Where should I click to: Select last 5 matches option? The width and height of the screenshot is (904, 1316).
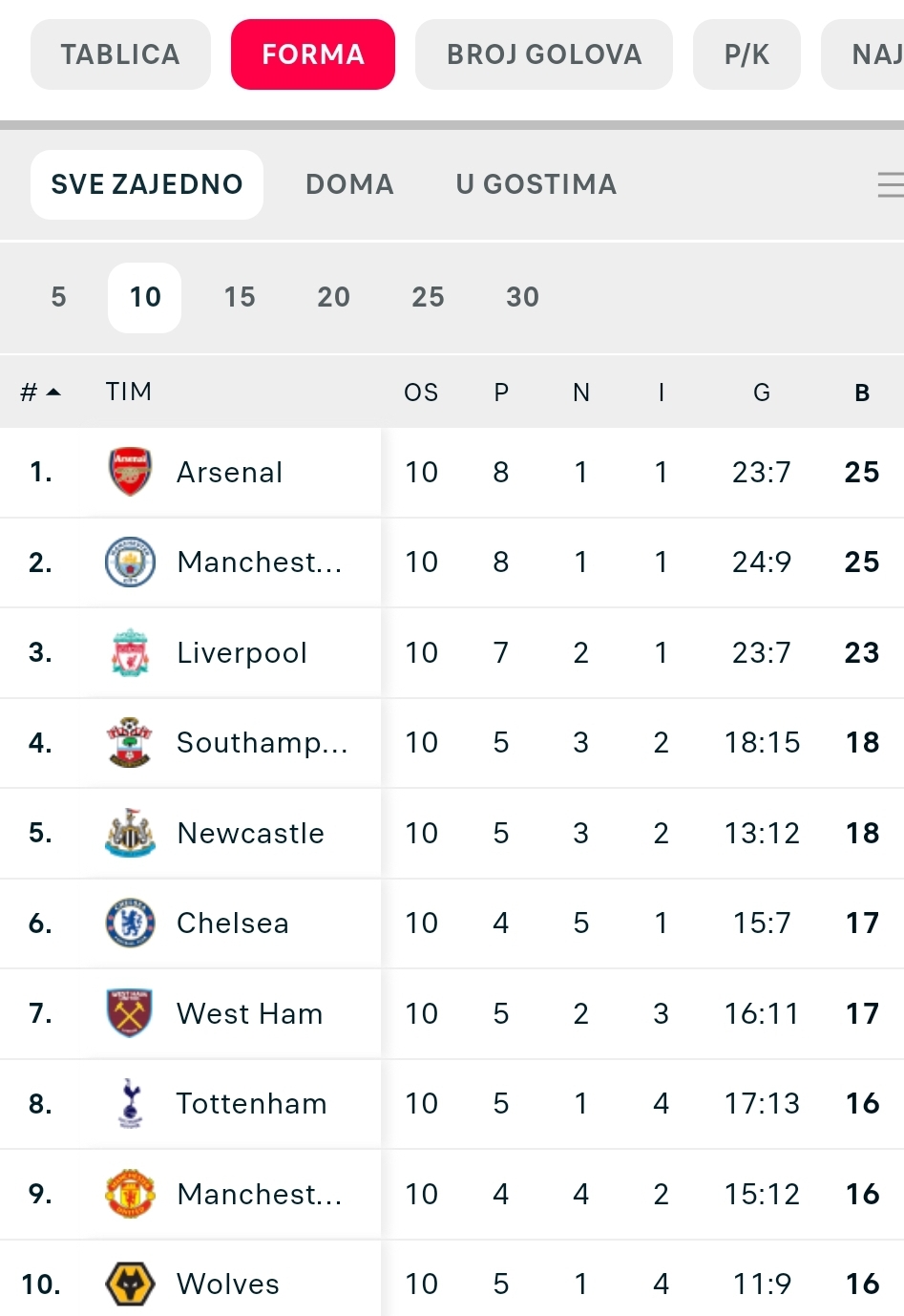coord(59,297)
